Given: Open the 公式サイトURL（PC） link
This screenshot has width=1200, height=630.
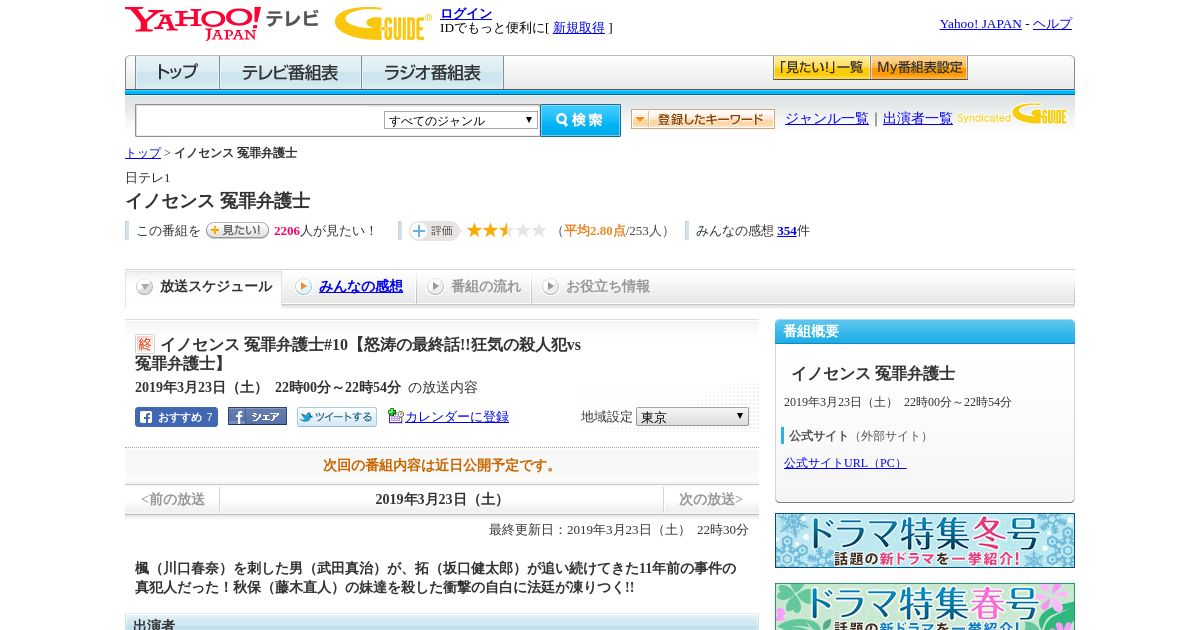Looking at the screenshot, I should point(845,463).
